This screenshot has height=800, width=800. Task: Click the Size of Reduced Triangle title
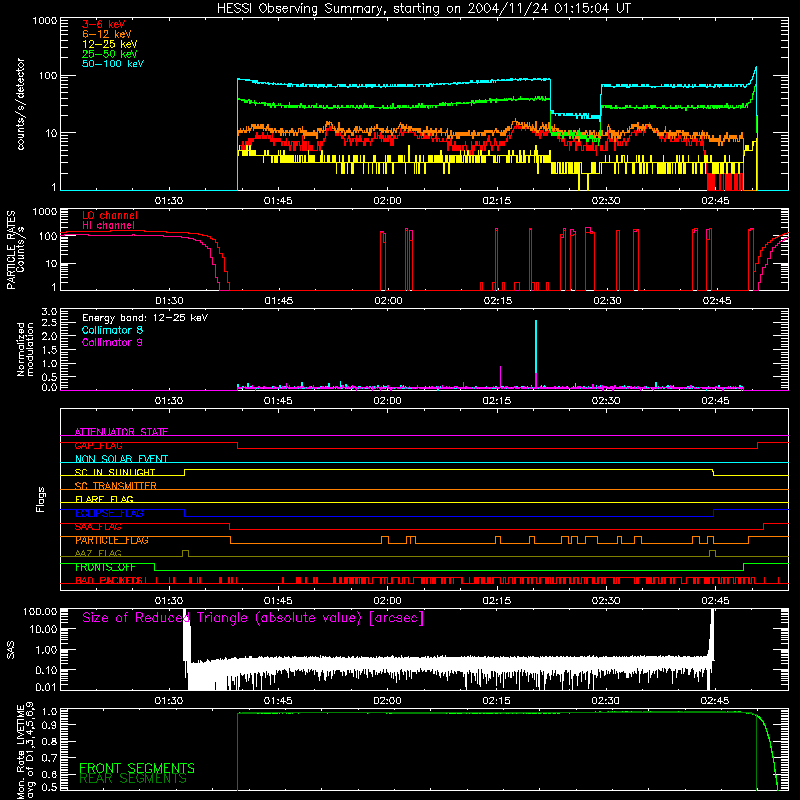(x=253, y=618)
